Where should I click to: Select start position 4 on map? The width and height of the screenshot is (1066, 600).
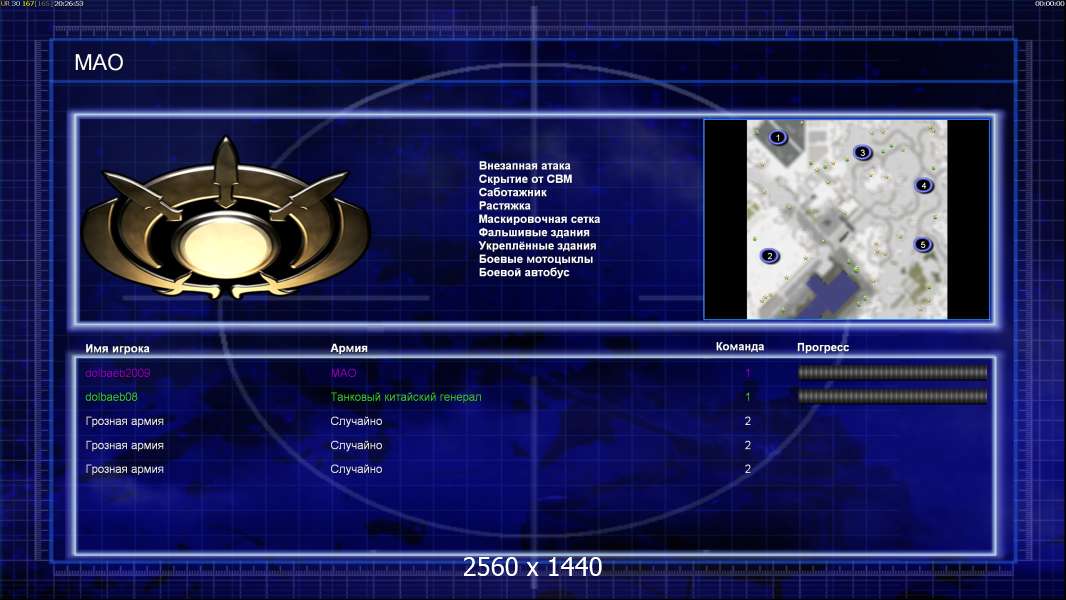[923, 185]
